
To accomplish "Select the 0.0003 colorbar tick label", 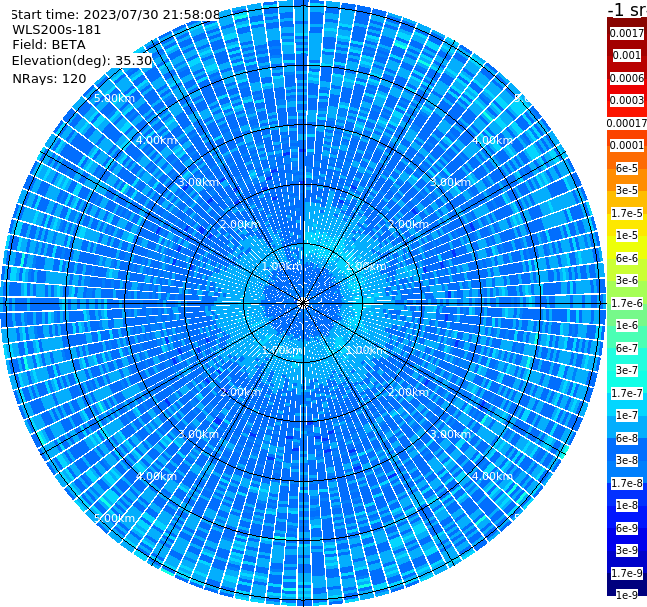I will point(627,100).
